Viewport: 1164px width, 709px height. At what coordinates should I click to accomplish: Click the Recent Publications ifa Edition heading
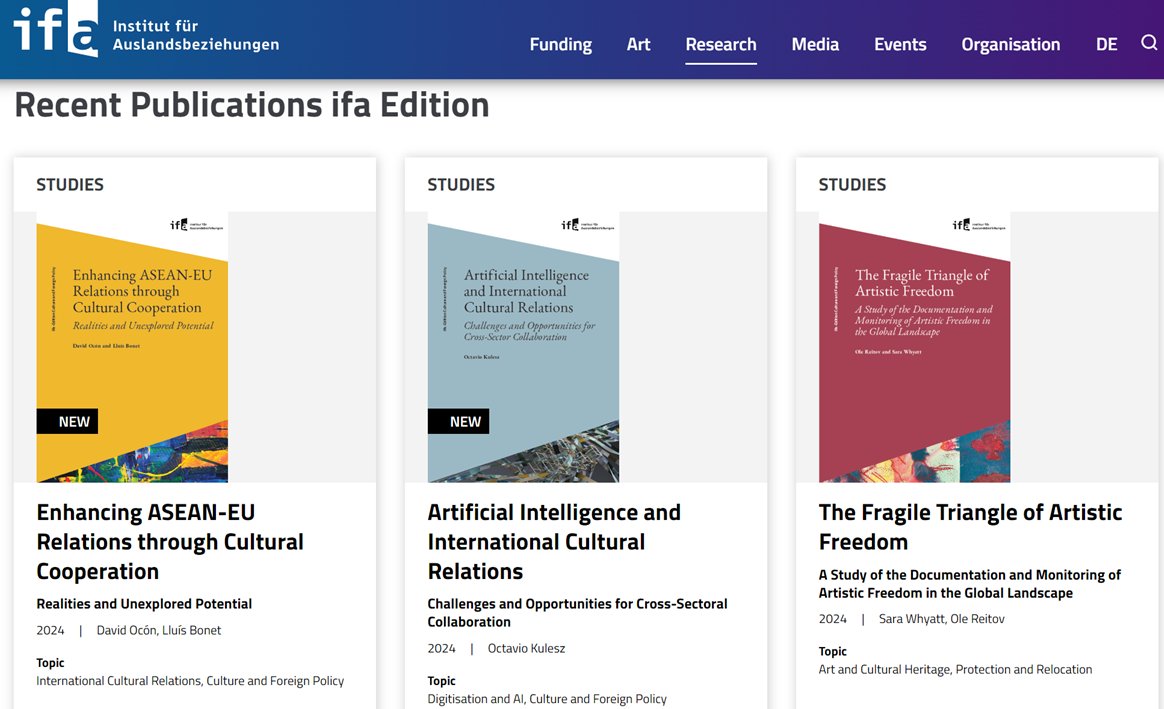[252, 105]
